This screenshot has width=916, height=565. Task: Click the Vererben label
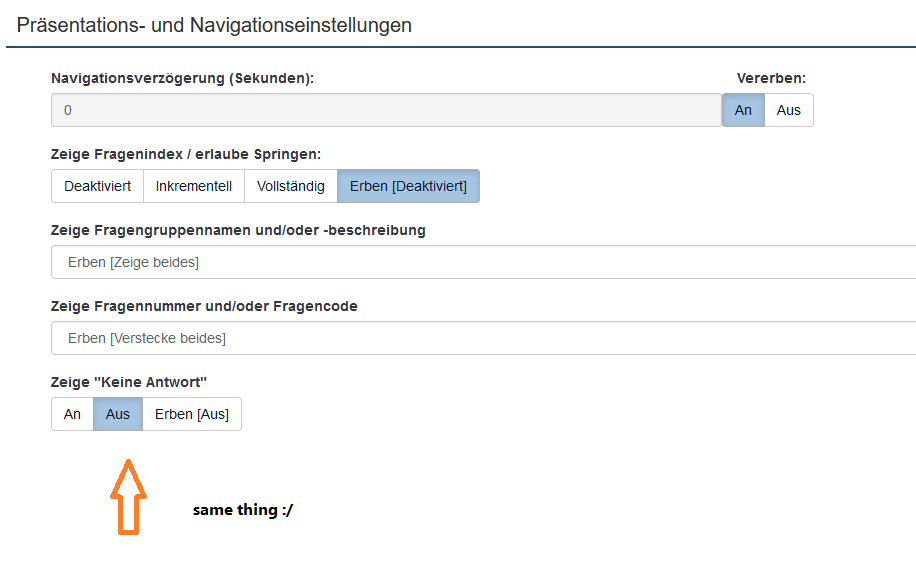click(x=771, y=78)
